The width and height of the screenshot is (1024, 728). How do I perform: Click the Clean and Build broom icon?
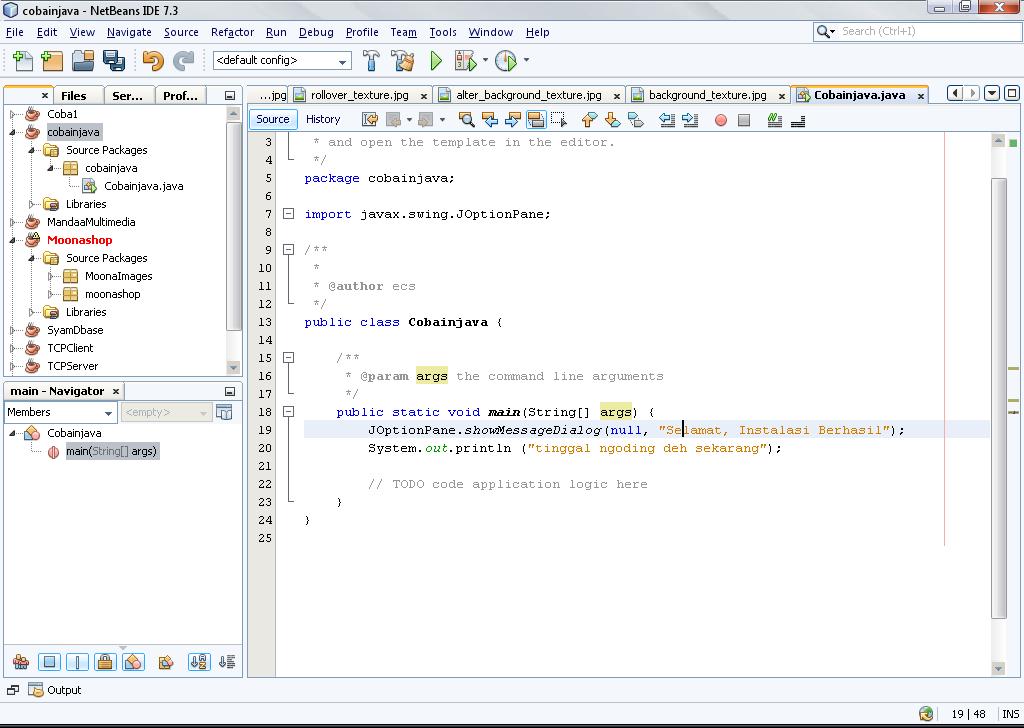pyautogui.click(x=403, y=61)
